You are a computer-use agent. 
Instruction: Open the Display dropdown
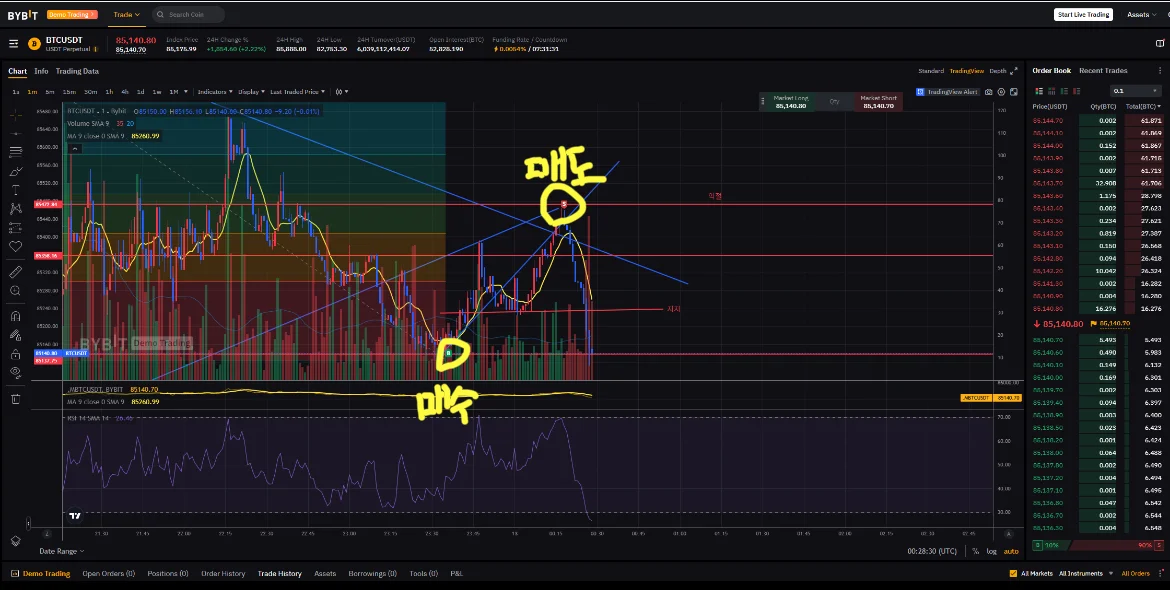[x=251, y=92]
